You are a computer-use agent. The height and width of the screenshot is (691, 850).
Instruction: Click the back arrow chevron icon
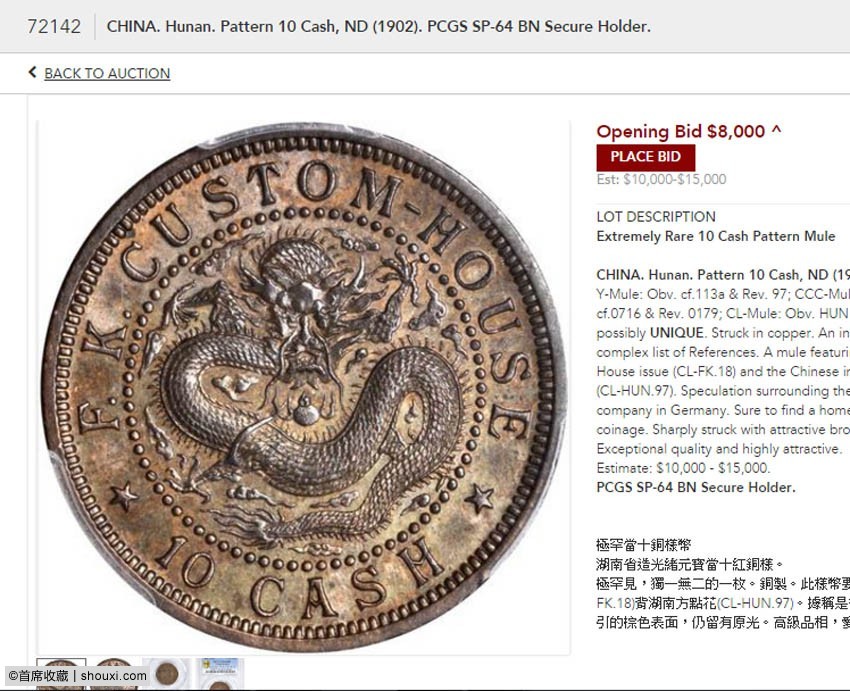tap(33, 72)
